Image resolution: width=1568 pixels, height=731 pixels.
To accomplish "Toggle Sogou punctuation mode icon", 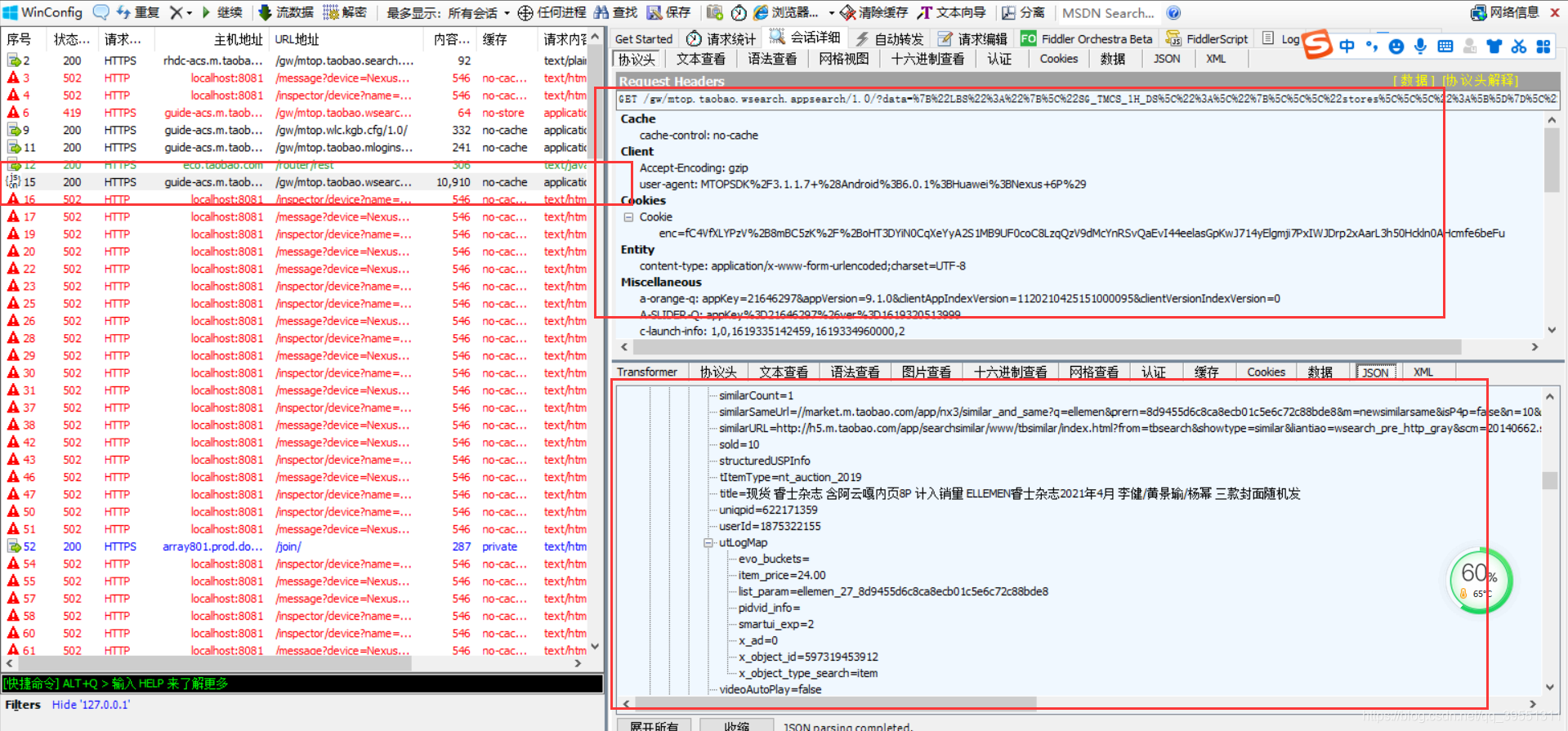I will coord(1371,46).
